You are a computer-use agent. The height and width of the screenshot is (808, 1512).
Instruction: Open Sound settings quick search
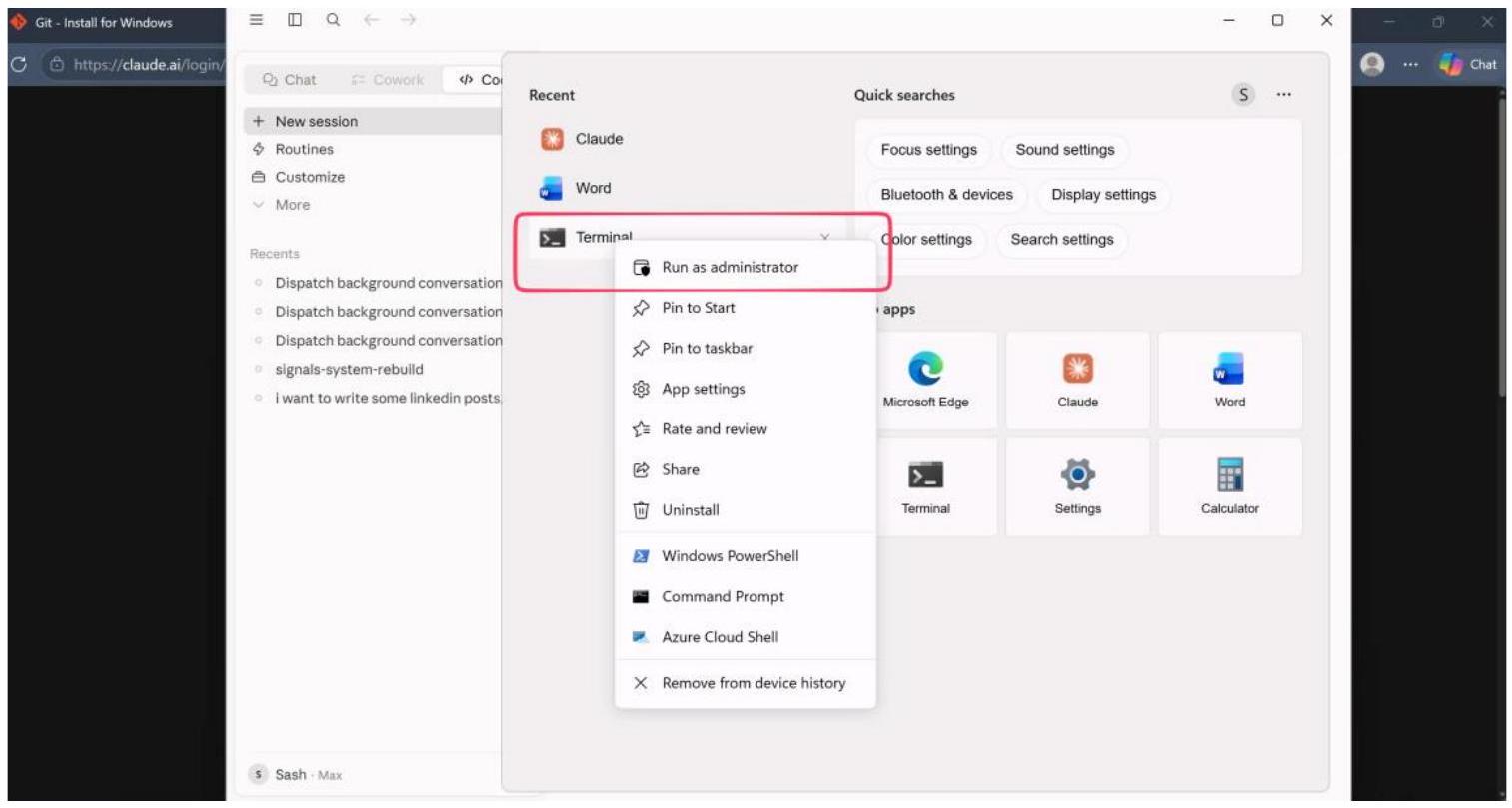(1064, 150)
